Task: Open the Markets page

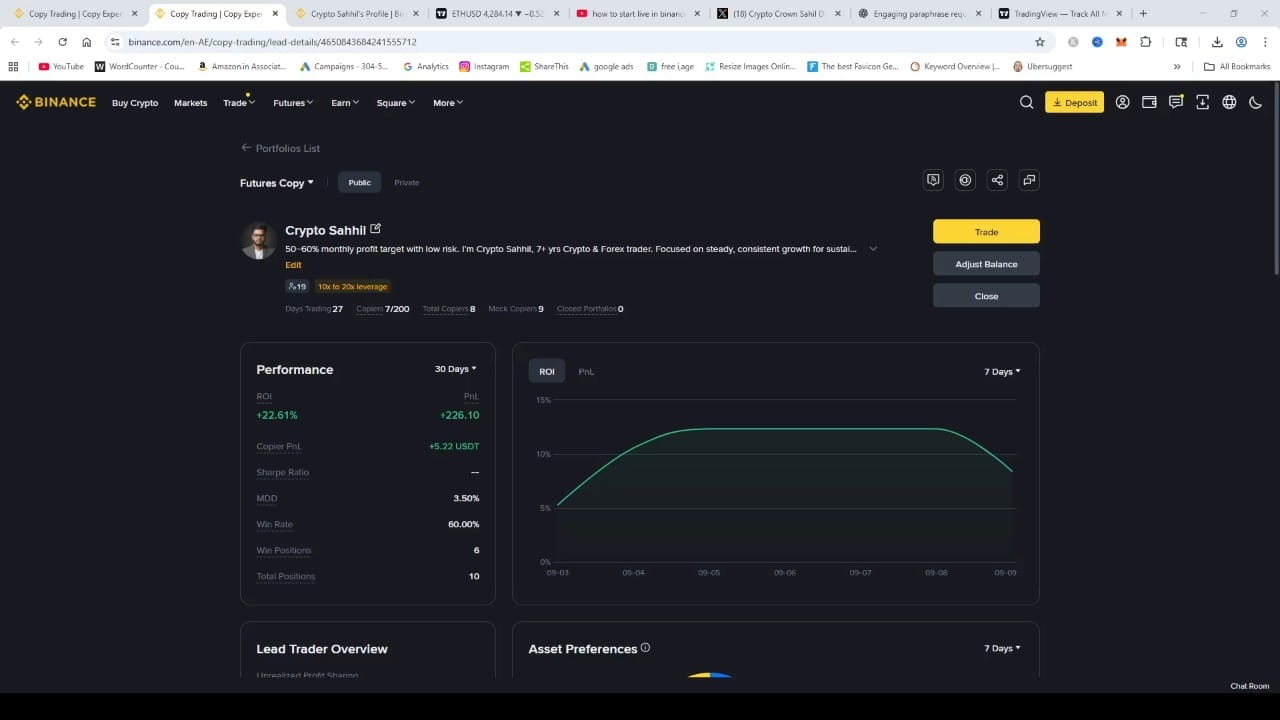Action: pyautogui.click(x=191, y=103)
